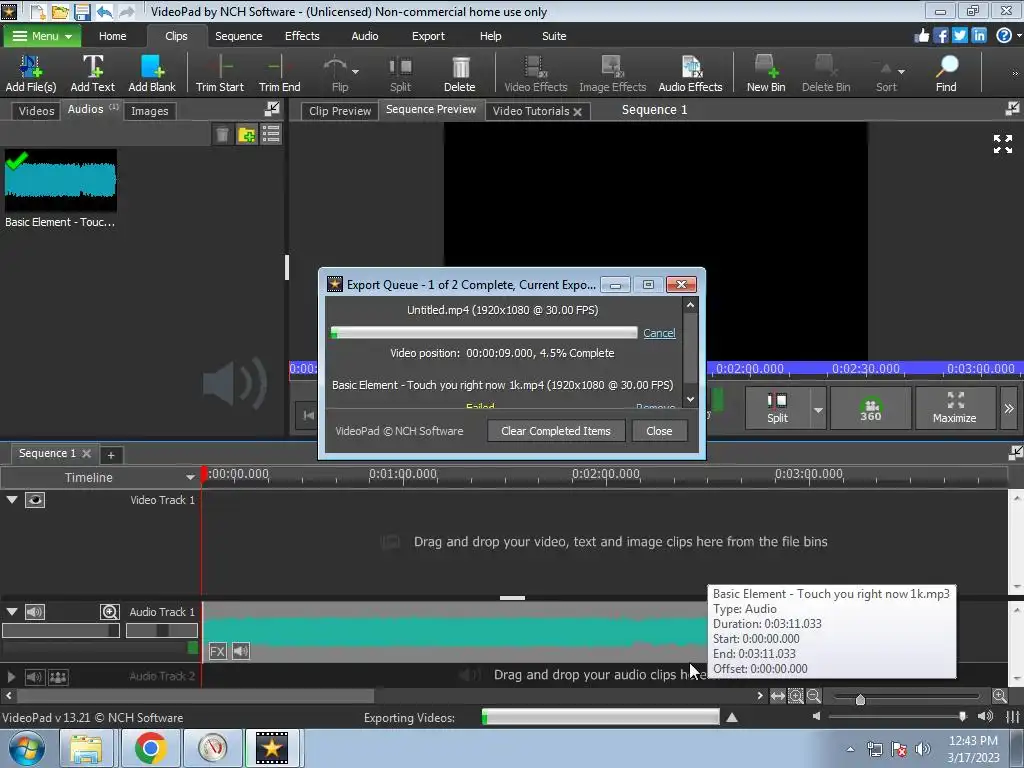The height and width of the screenshot is (768, 1024).
Task: Click the thumbs-up like icon
Action: 921,35
